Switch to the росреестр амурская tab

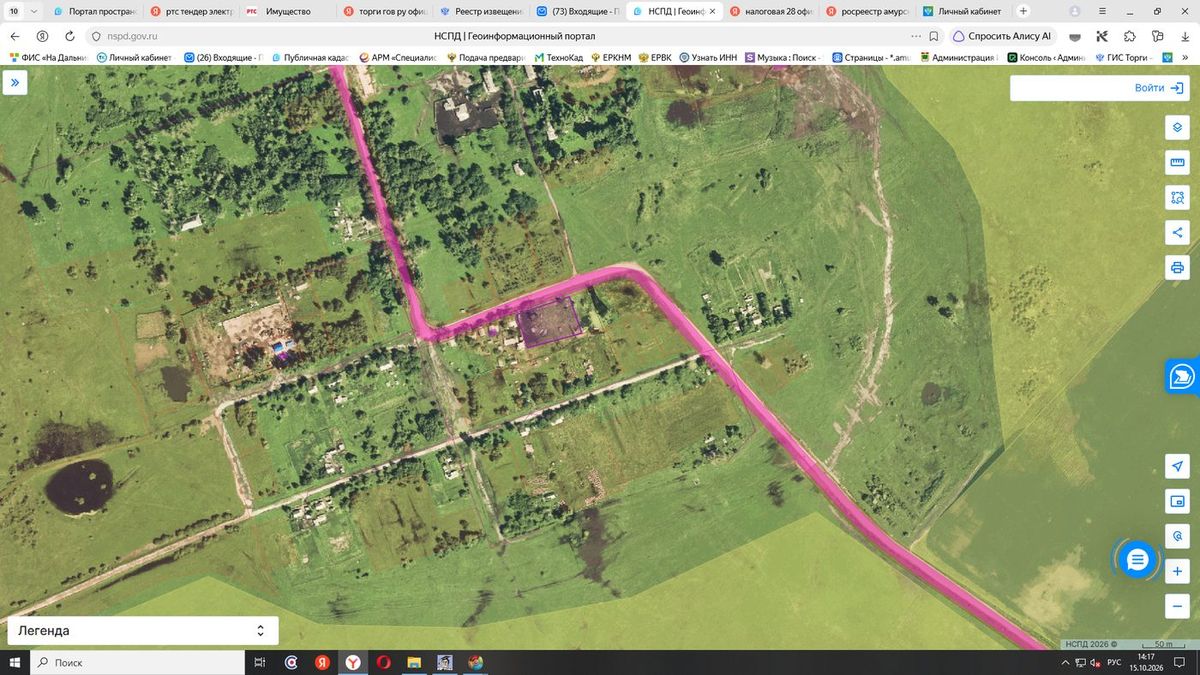(x=867, y=11)
